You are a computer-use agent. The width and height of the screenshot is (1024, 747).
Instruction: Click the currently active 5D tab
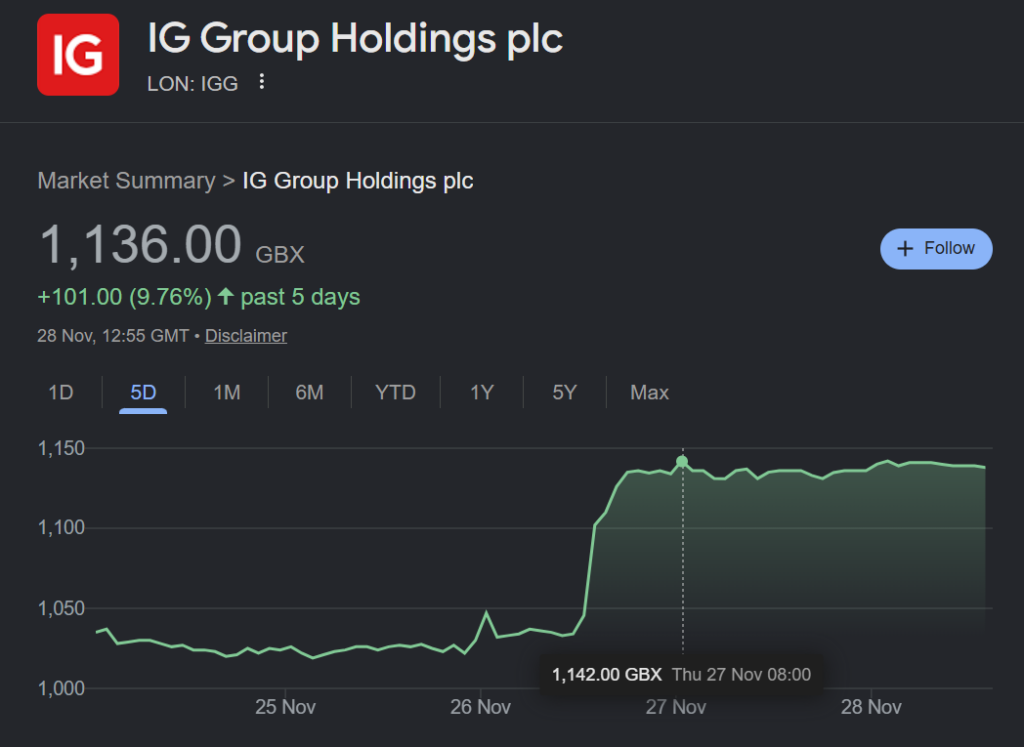[x=142, y=393]
